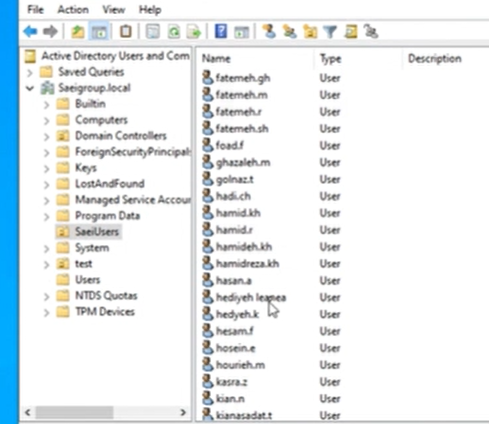This screenshot has width=489, height=424.
Task: Open Help via blue question icon
Action: pyautogui.click(x=221, y=32)
